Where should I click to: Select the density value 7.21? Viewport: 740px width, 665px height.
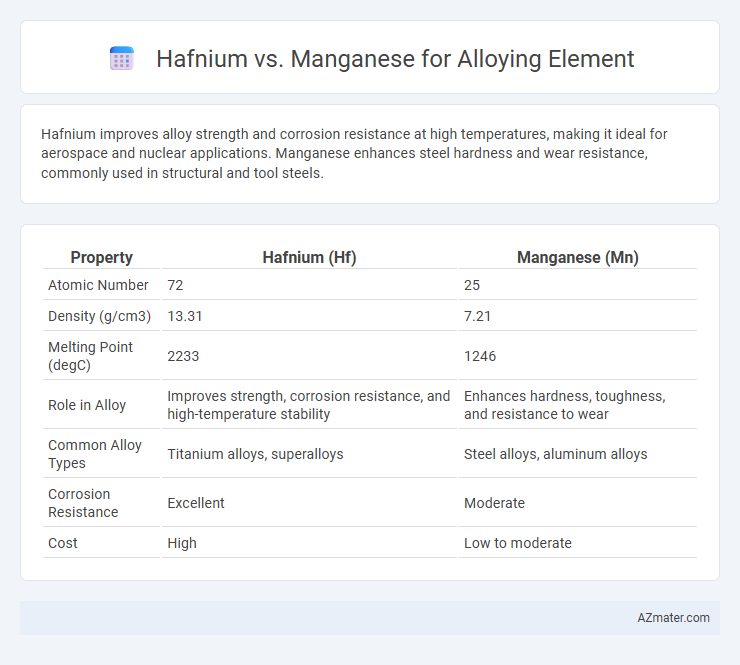tap(478, 316)
